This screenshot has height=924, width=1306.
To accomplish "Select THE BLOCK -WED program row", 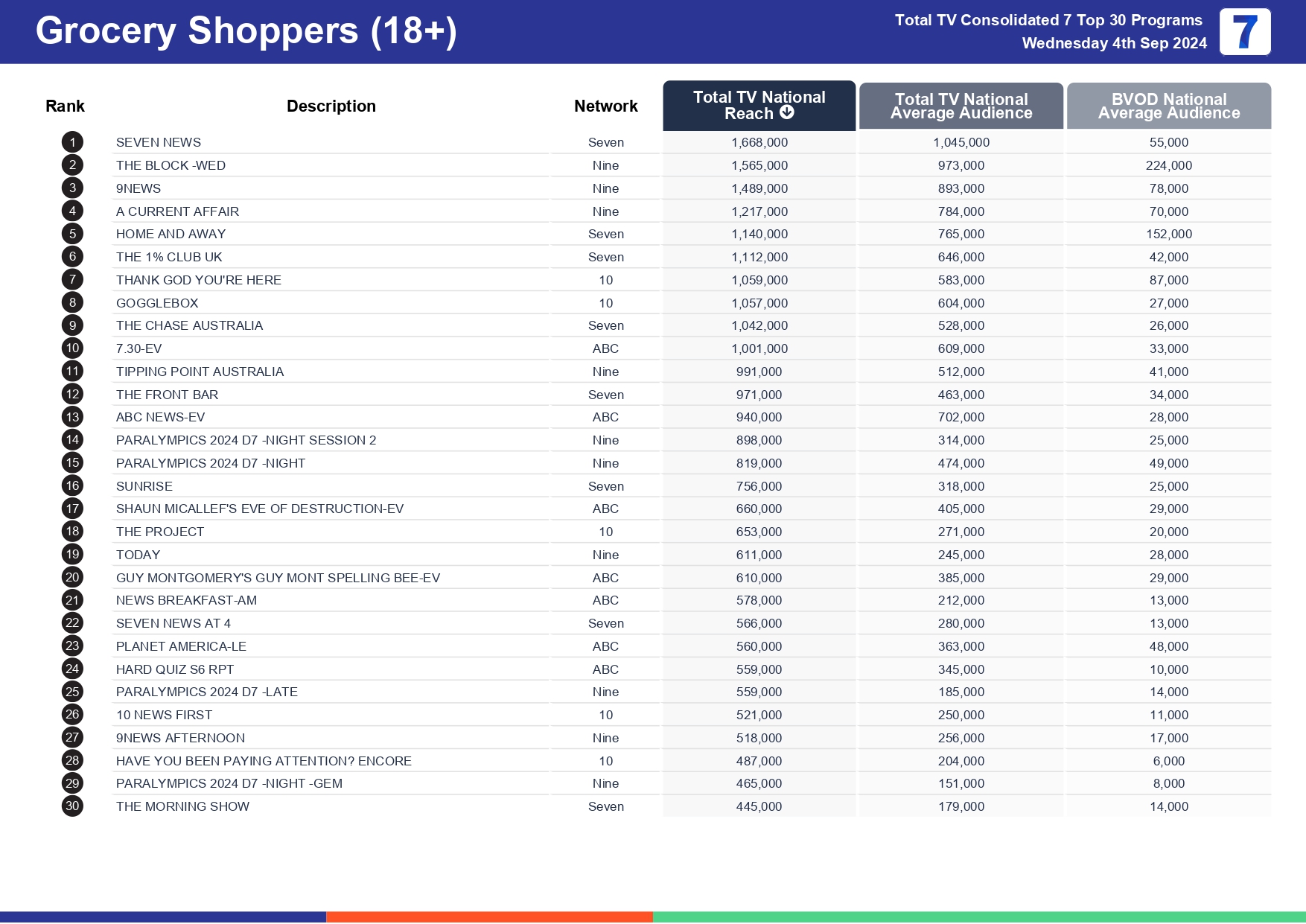I will [x=171, y=165].
